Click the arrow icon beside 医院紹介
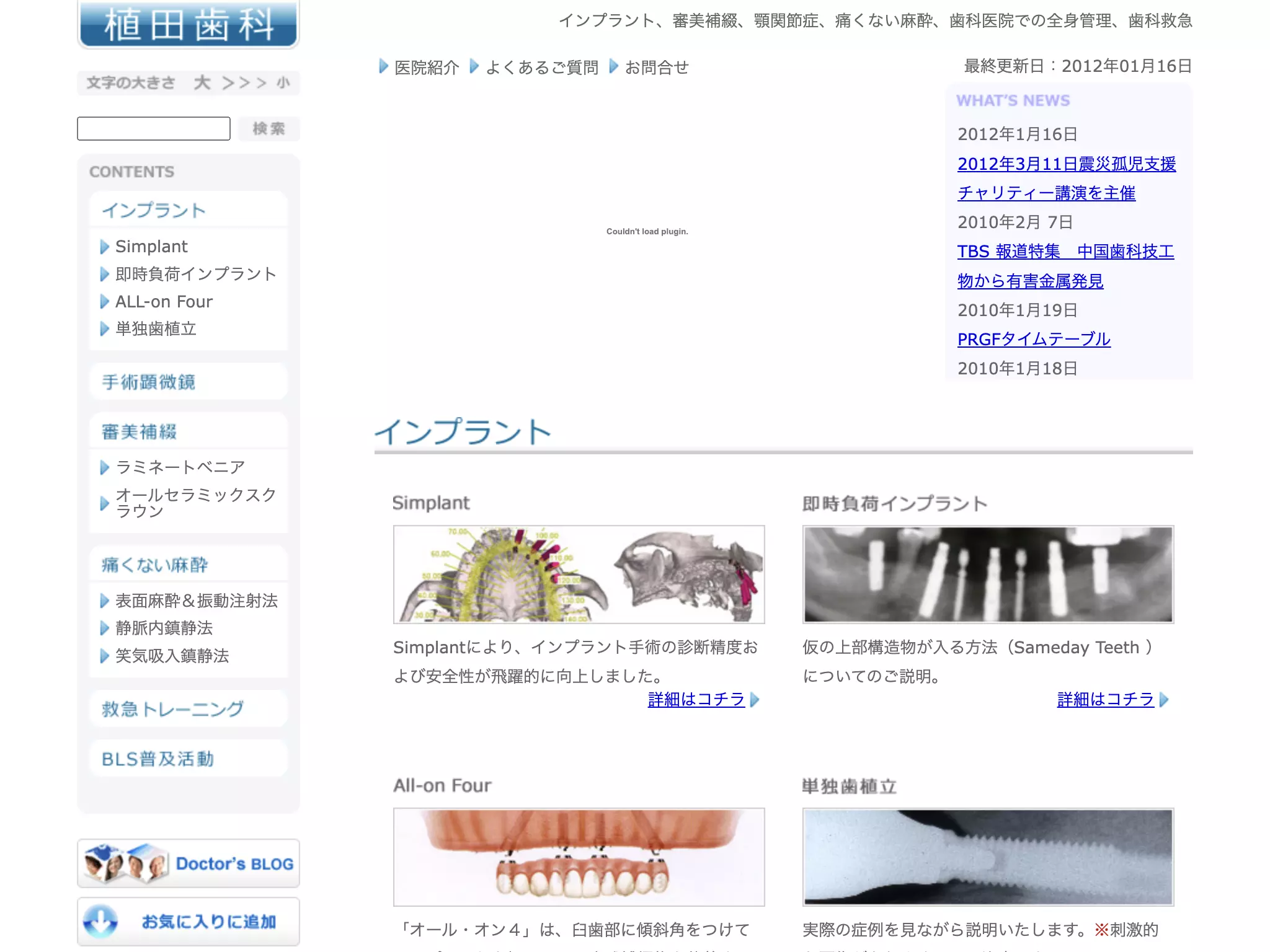 click(x=383, y=66)
